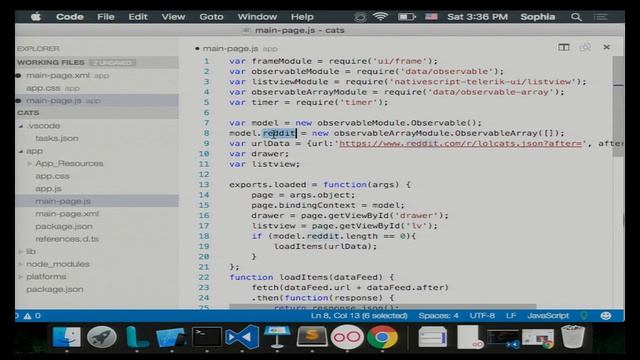Expand the lib folder
Viewport: 640px width, 360px height.
click(21, 252)
